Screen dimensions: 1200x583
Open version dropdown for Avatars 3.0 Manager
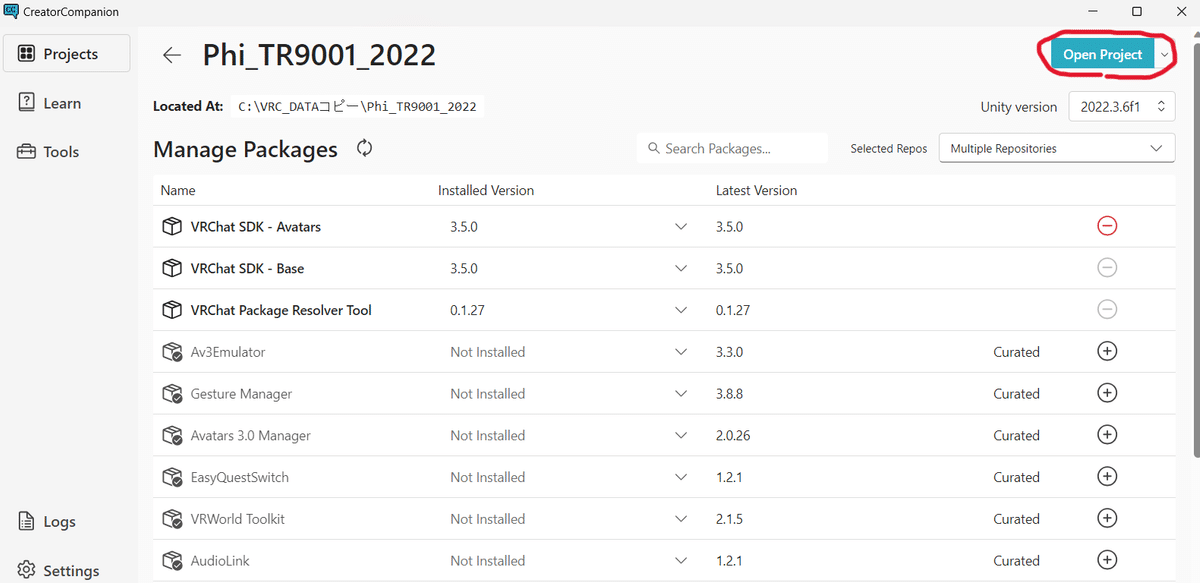pos(681,436)
